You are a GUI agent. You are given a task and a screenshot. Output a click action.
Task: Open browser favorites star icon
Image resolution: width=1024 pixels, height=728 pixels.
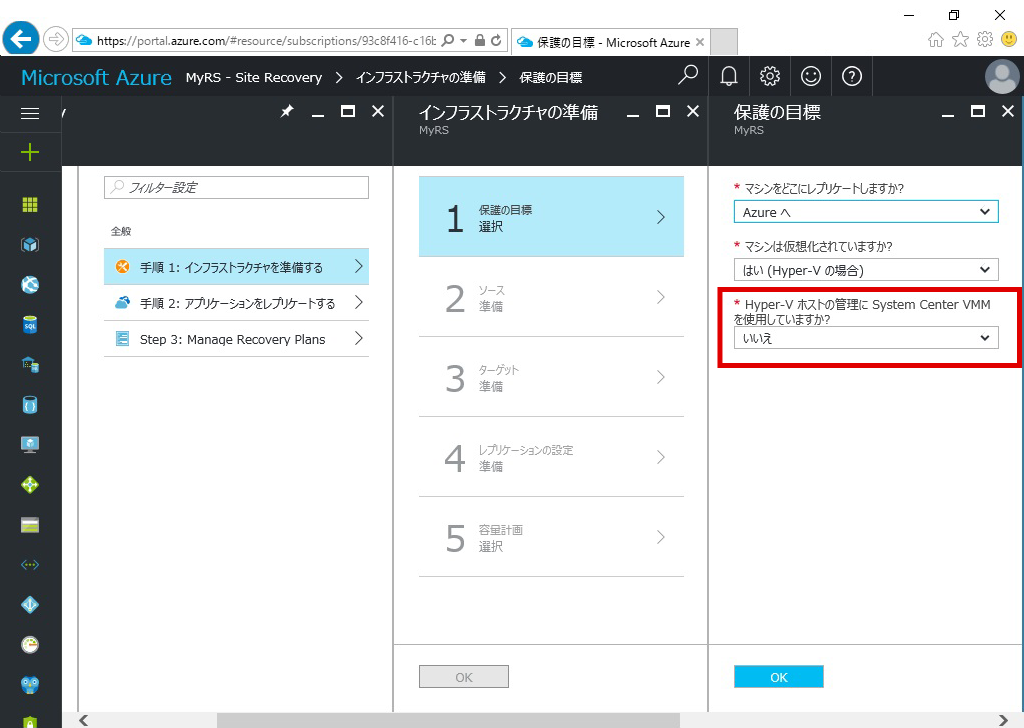pyautogui.click(x=960, y=40)
